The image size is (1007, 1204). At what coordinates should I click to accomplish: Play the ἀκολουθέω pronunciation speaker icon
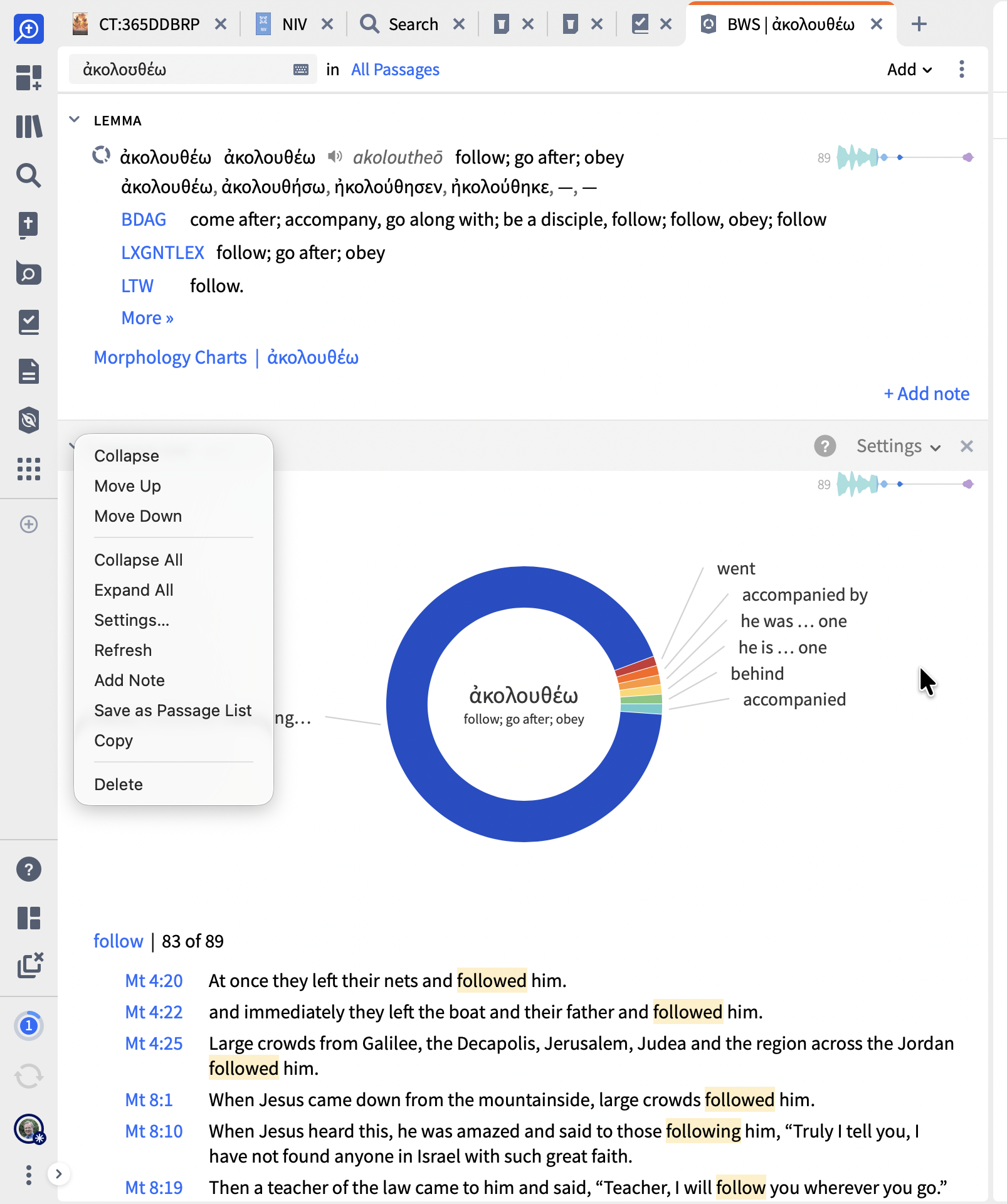pyautogui.click(x=335, y=156)
